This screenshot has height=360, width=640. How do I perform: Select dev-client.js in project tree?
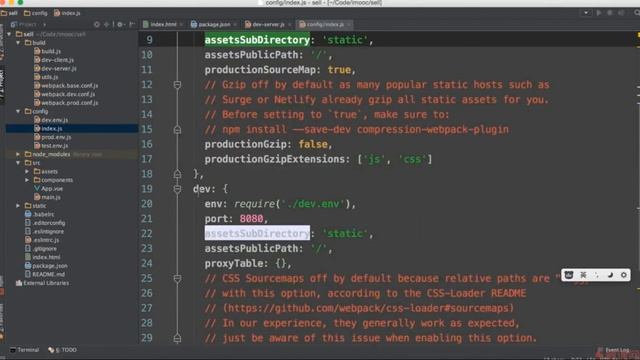click(54, 60)
